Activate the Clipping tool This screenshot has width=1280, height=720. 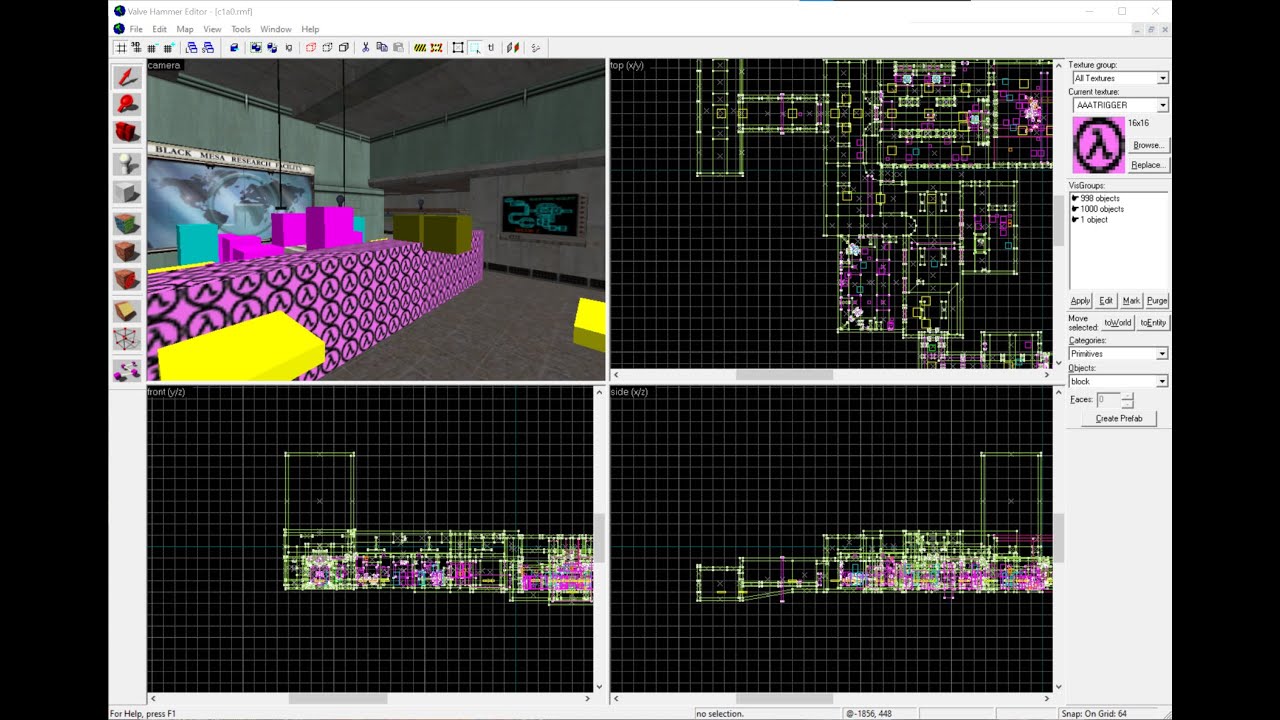127,310
